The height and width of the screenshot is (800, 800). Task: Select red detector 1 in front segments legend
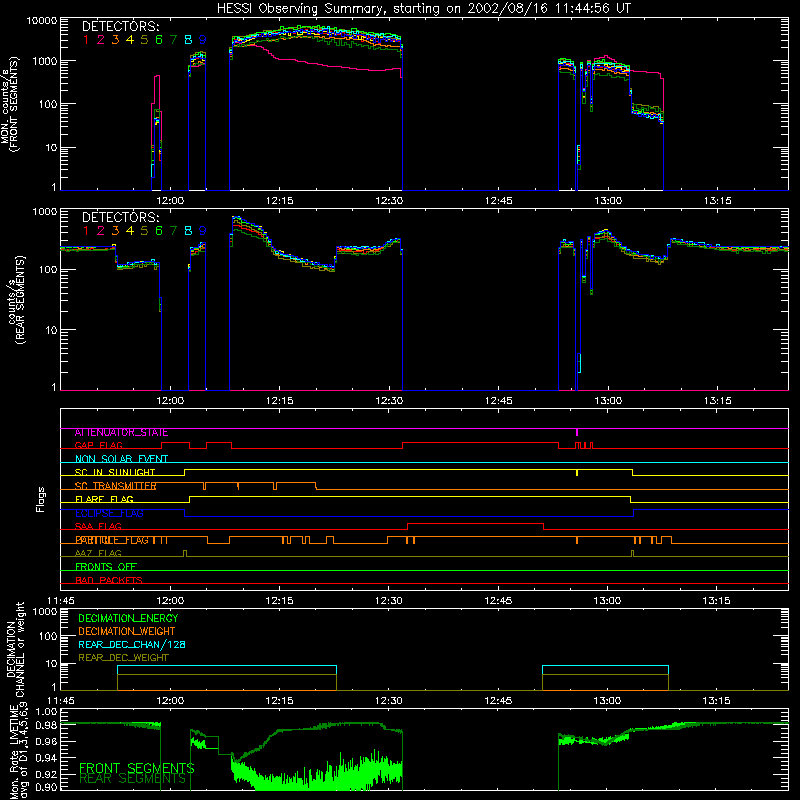tap(86, 39)
